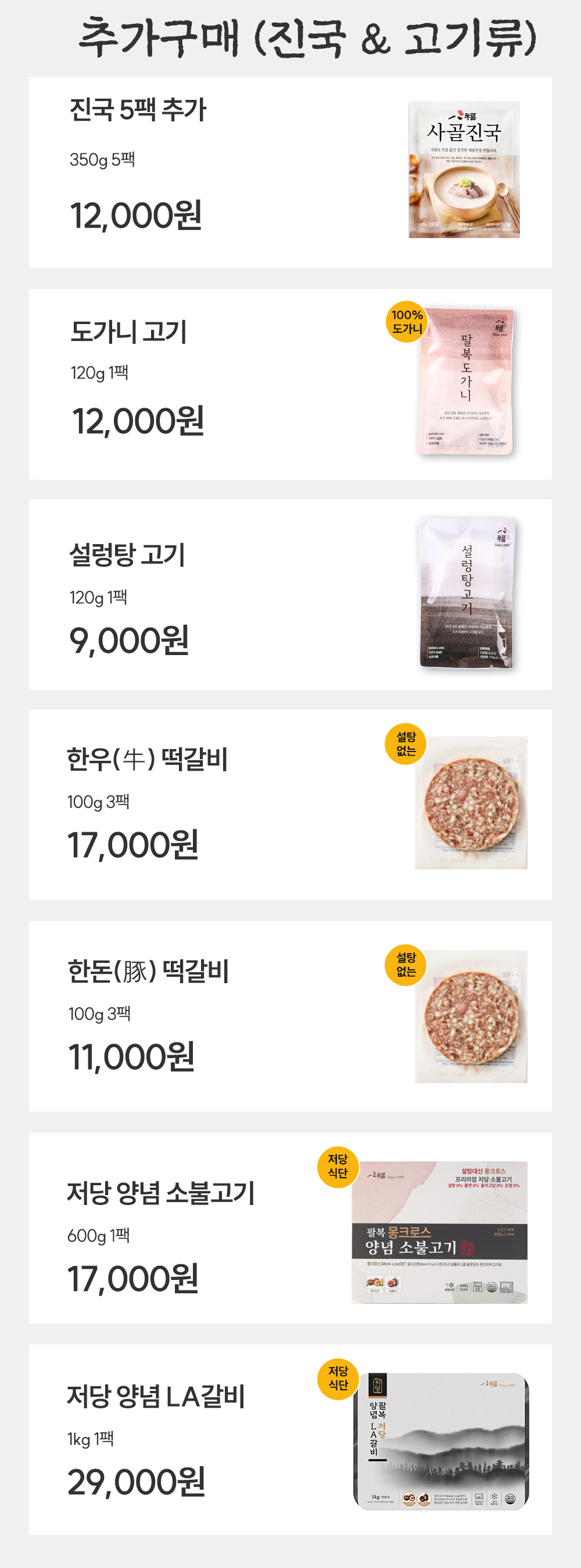Click the 저당 LA갈비 package image
The width and height of the screenshot is (581, 1568).
(x=441, y=1441)
